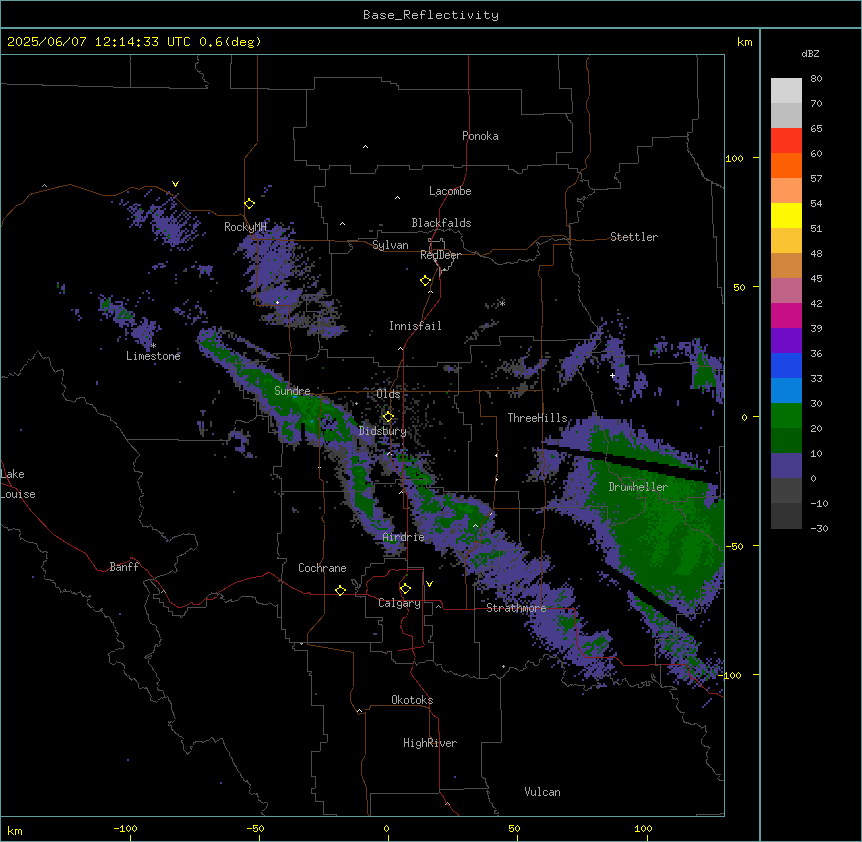862x842 pixels.
Task: Click the RockyMH city label
Action: [x=246, y=227]
